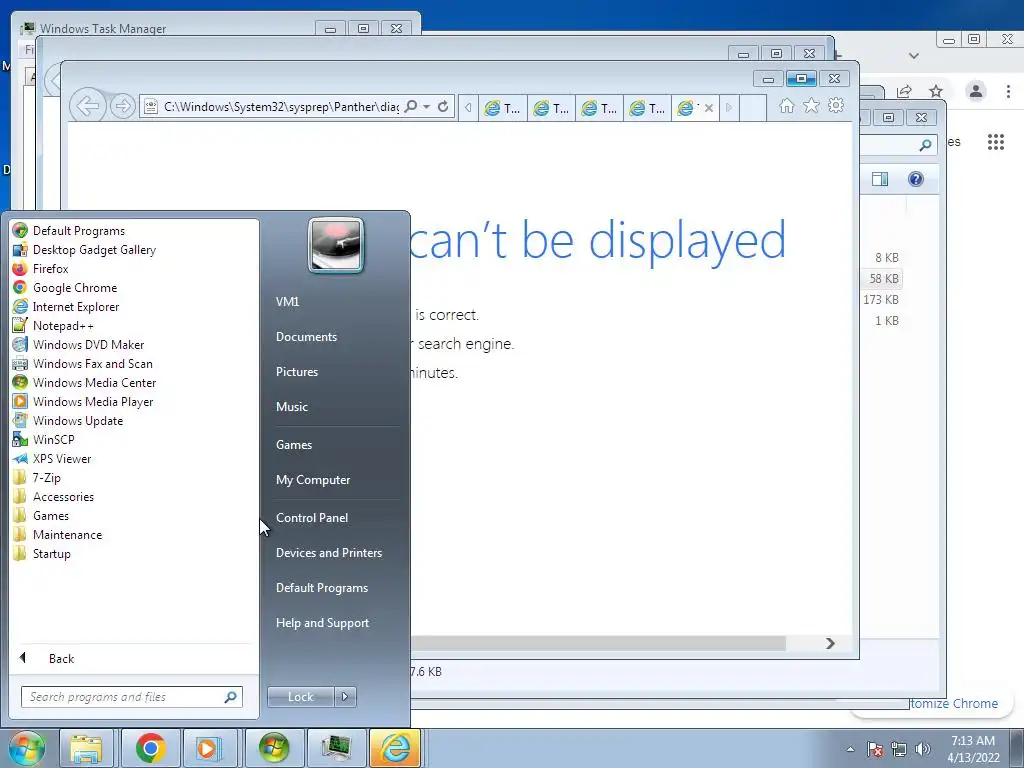Open Internet Explorer favorites star

811,105
